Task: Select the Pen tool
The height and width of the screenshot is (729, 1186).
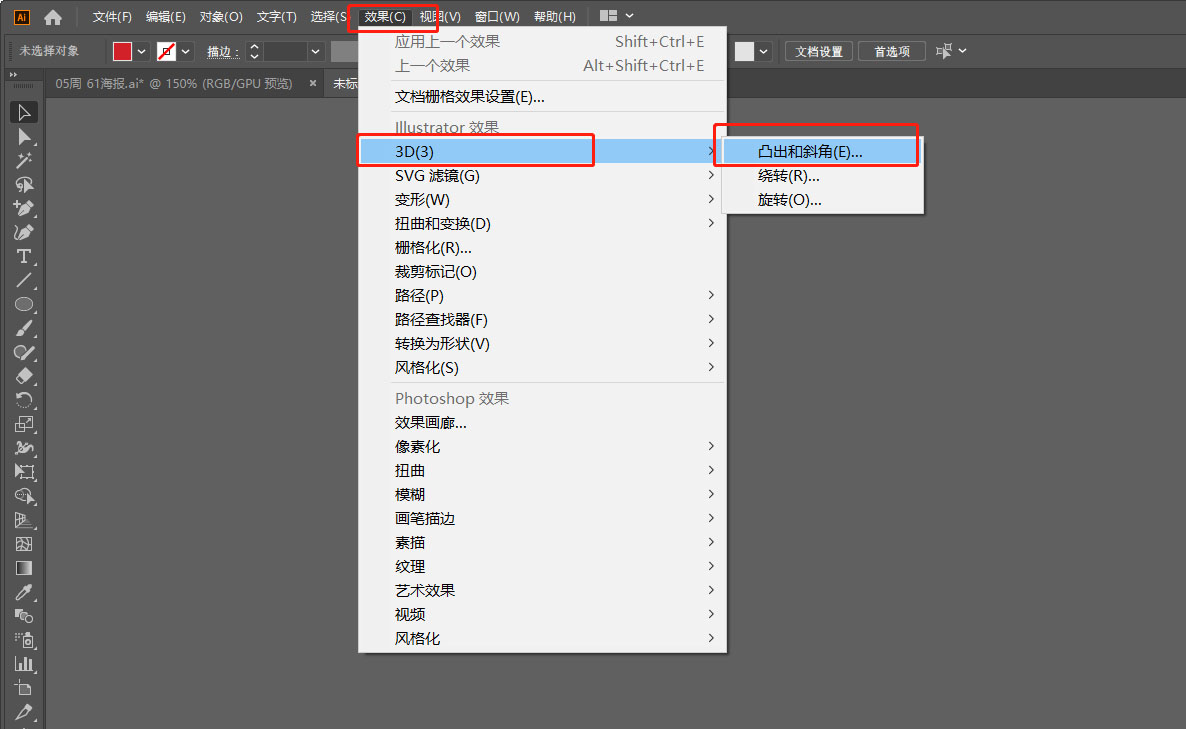Action: 23,208
